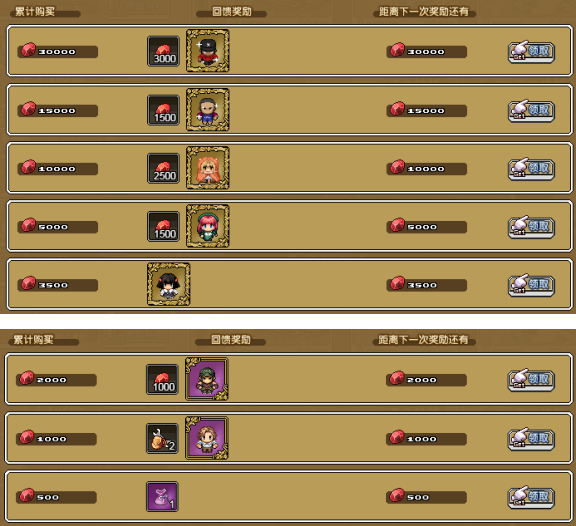Screen dimensions: 576x526
Task: Select the pink-haired green-hat character portrait
Action: tap(208, 226)
